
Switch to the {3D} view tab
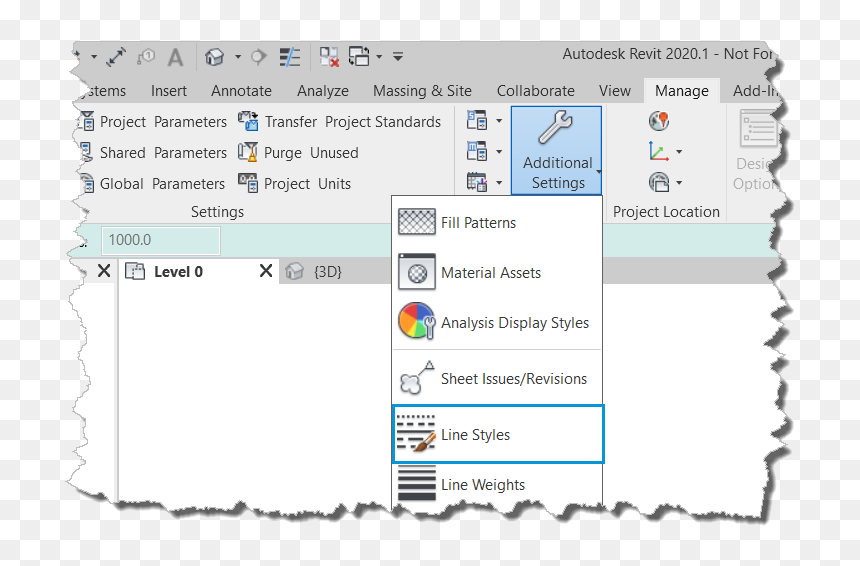pyautogui.click(x=327, y=271)
